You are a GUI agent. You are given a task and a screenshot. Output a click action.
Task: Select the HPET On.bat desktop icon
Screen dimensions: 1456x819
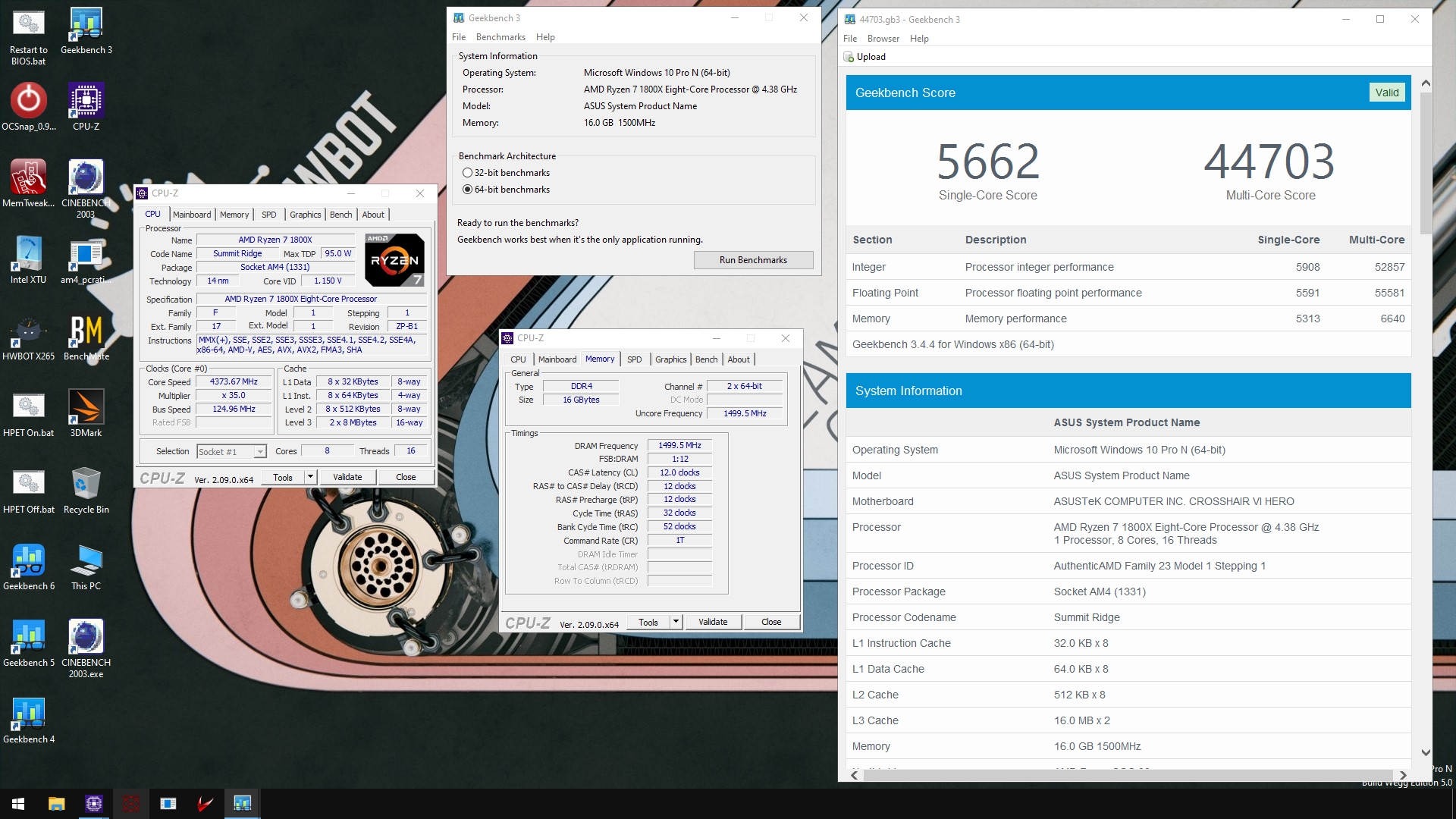[x=28, y=413]
